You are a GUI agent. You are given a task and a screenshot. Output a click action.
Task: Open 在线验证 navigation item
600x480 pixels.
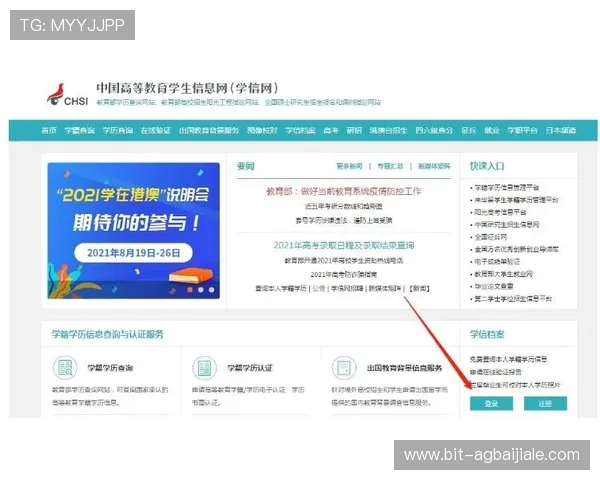point(156,131)
